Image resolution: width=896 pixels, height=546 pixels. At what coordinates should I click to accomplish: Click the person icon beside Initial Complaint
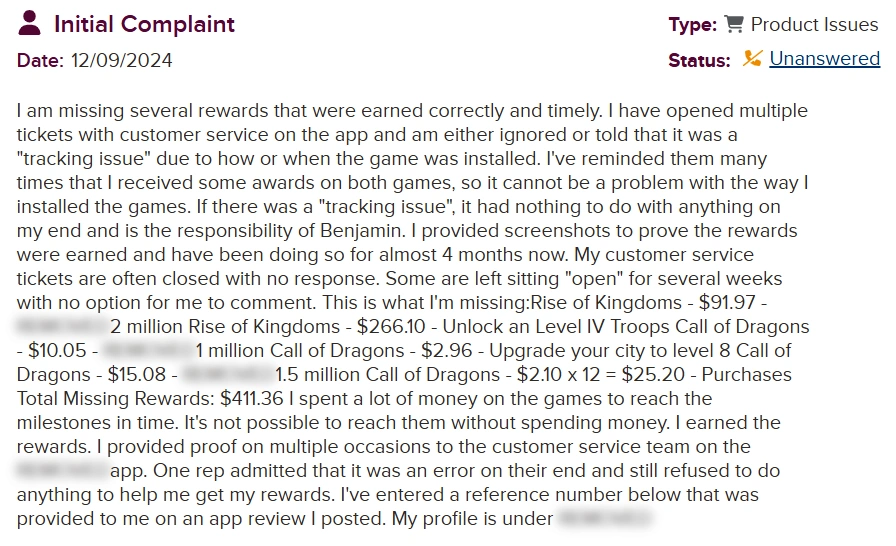click(x=31, y=23)
